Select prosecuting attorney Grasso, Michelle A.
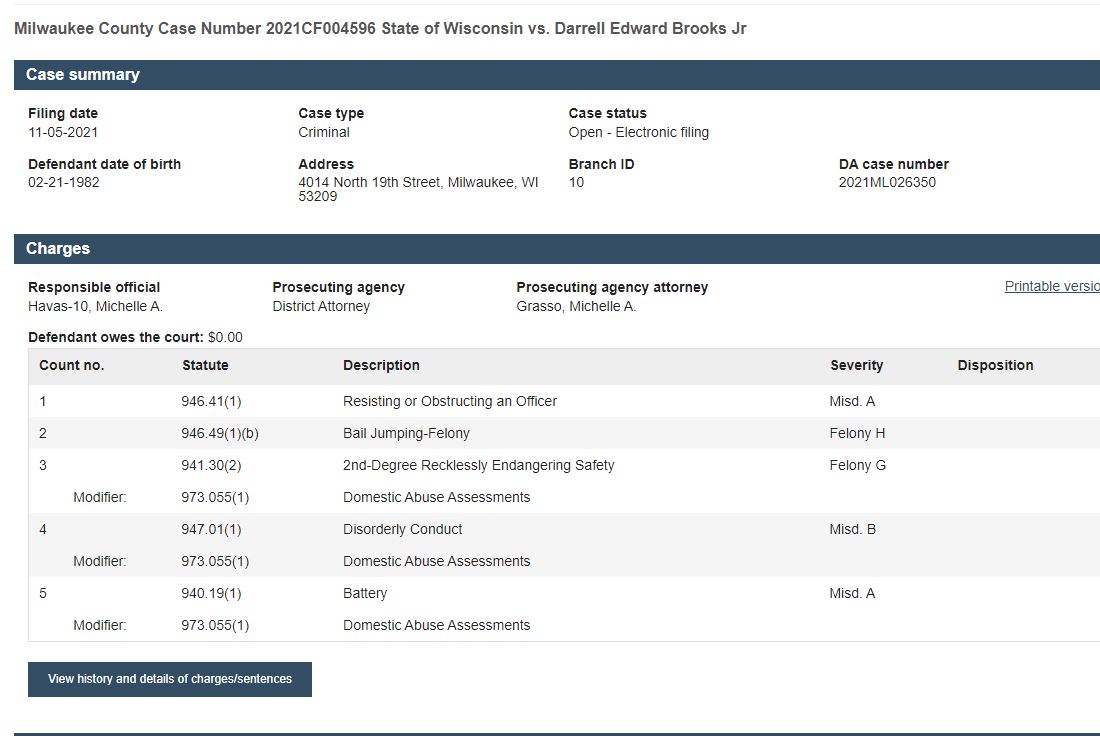The width and height of the screenshot is (1100, 736). [x=576, y=306]
